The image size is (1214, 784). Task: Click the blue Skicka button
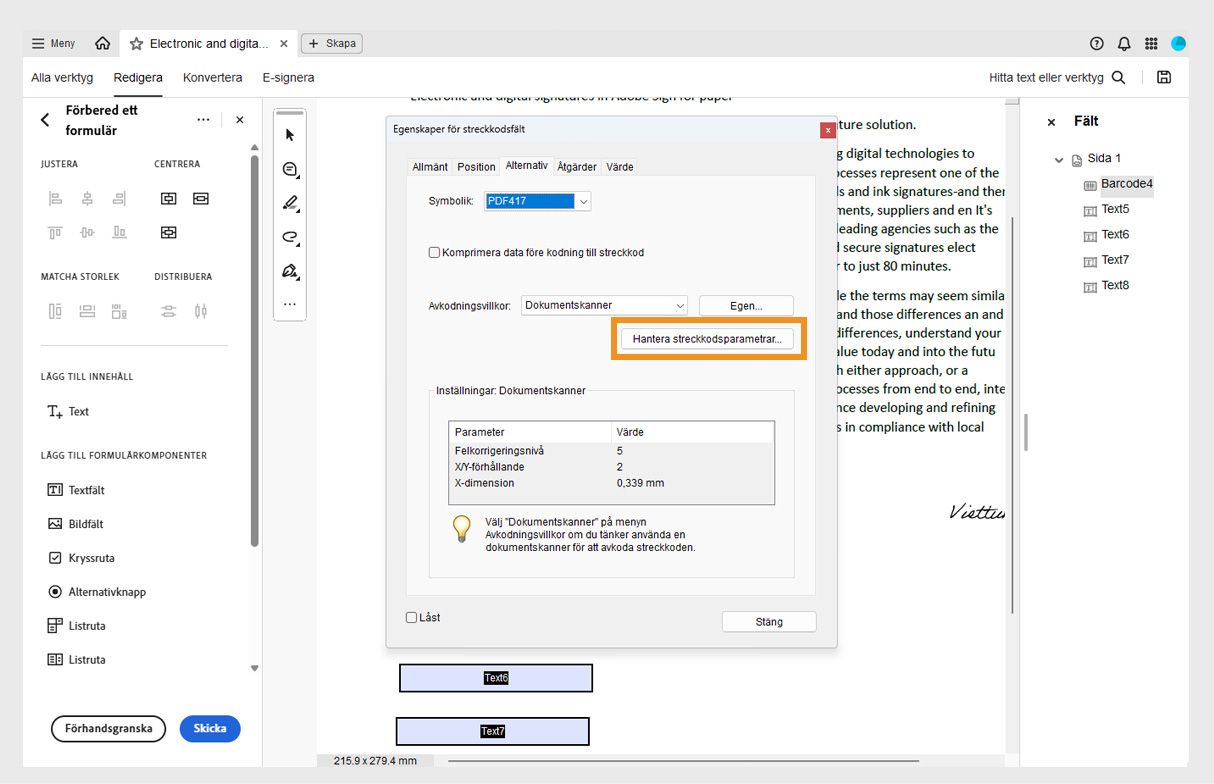tap(210, 728)
